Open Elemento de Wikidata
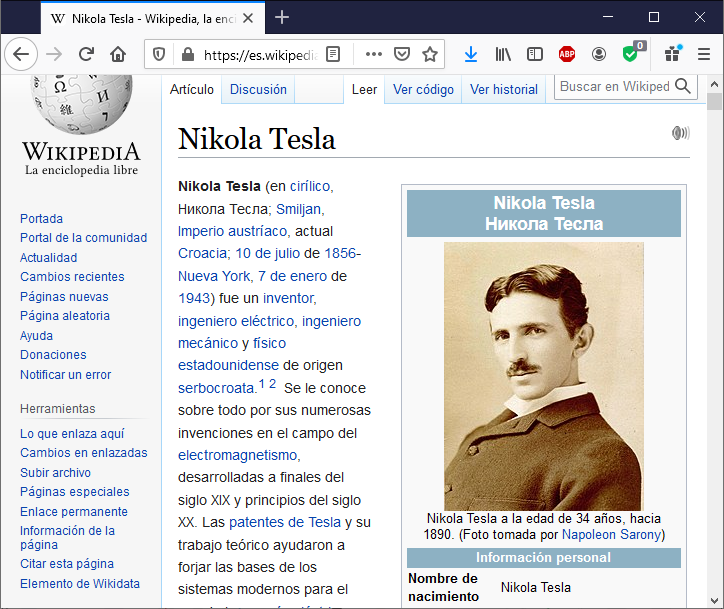This screenshot has height=609, width=724. pos(79,584)
